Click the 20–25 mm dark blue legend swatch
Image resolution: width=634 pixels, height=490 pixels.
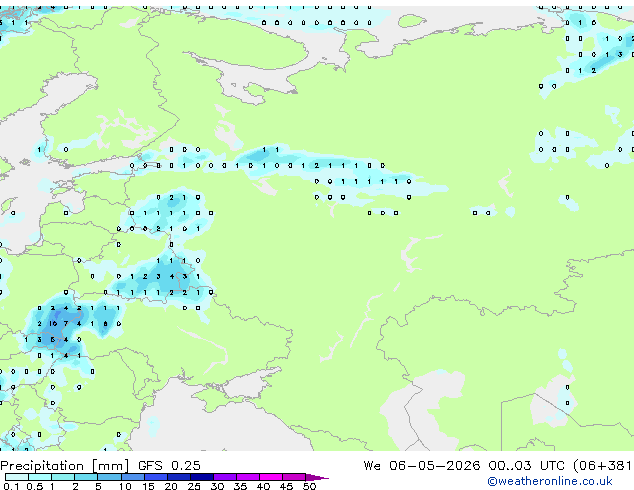(179, 477)
